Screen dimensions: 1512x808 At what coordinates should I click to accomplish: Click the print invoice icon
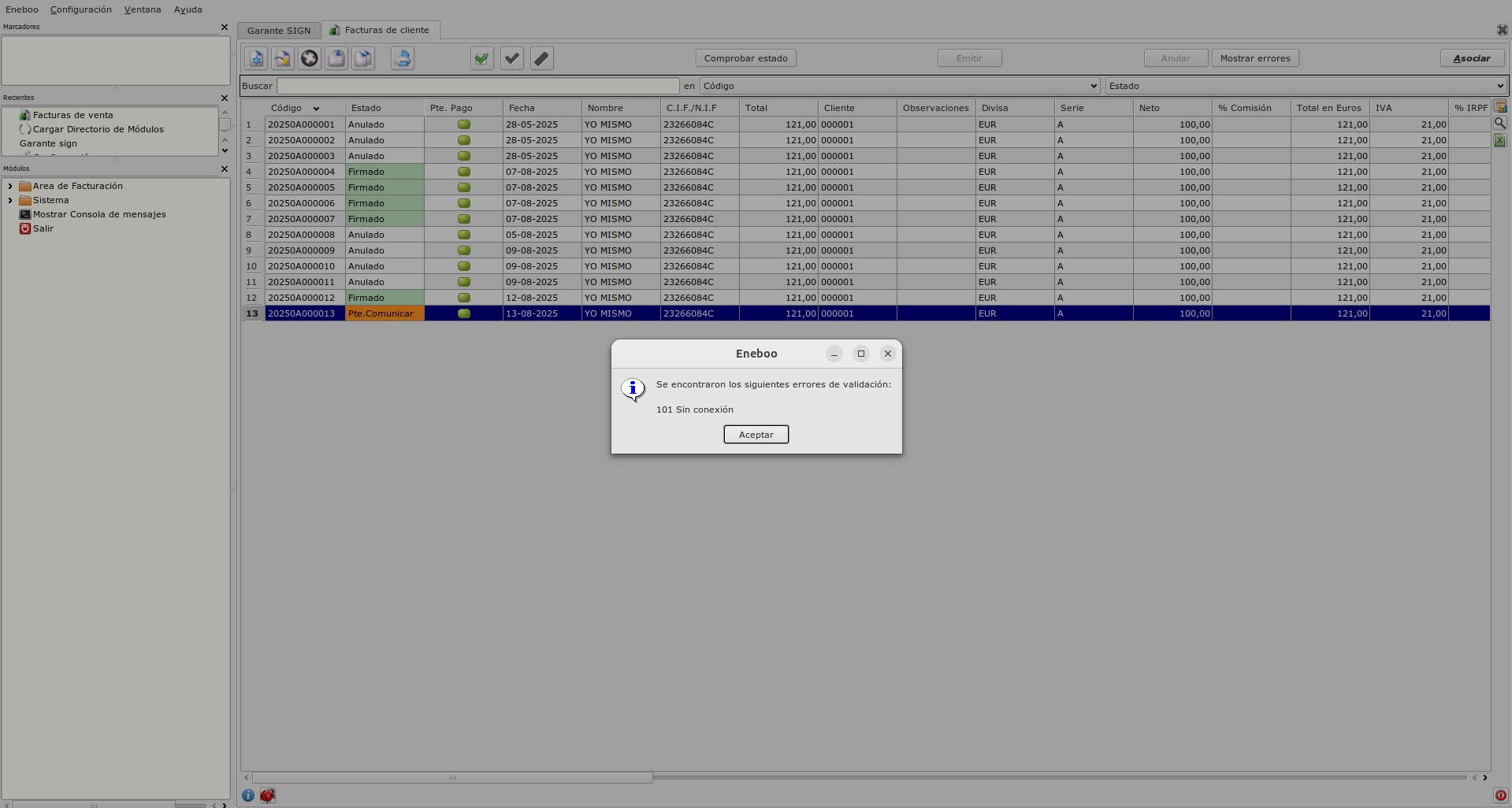(x=403, y=58)
